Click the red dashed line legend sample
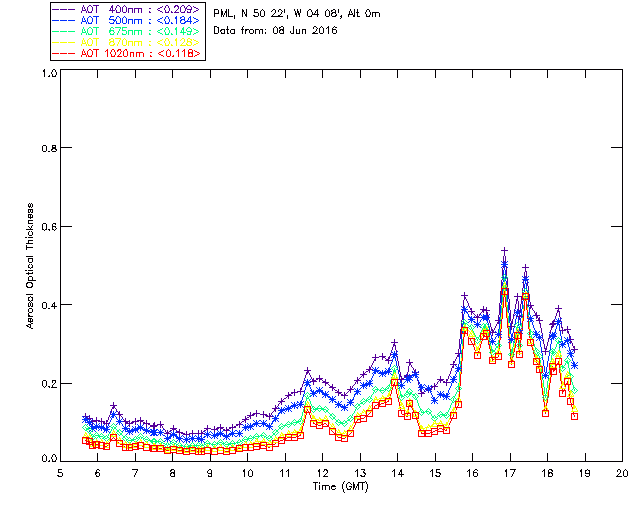 tap(64, 53)
